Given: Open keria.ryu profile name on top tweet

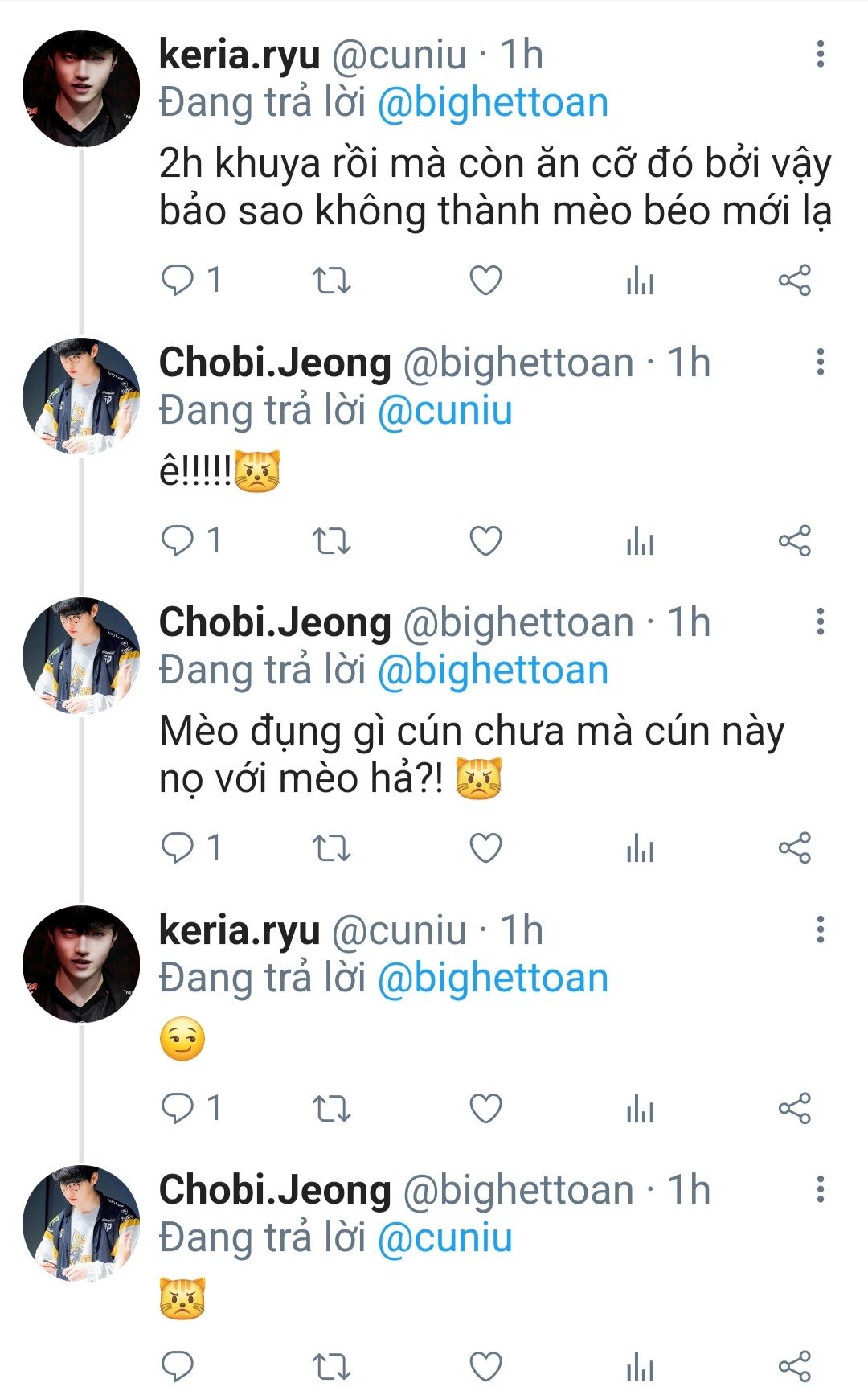Looking at the screenshot, I should [x=240, y=55].
